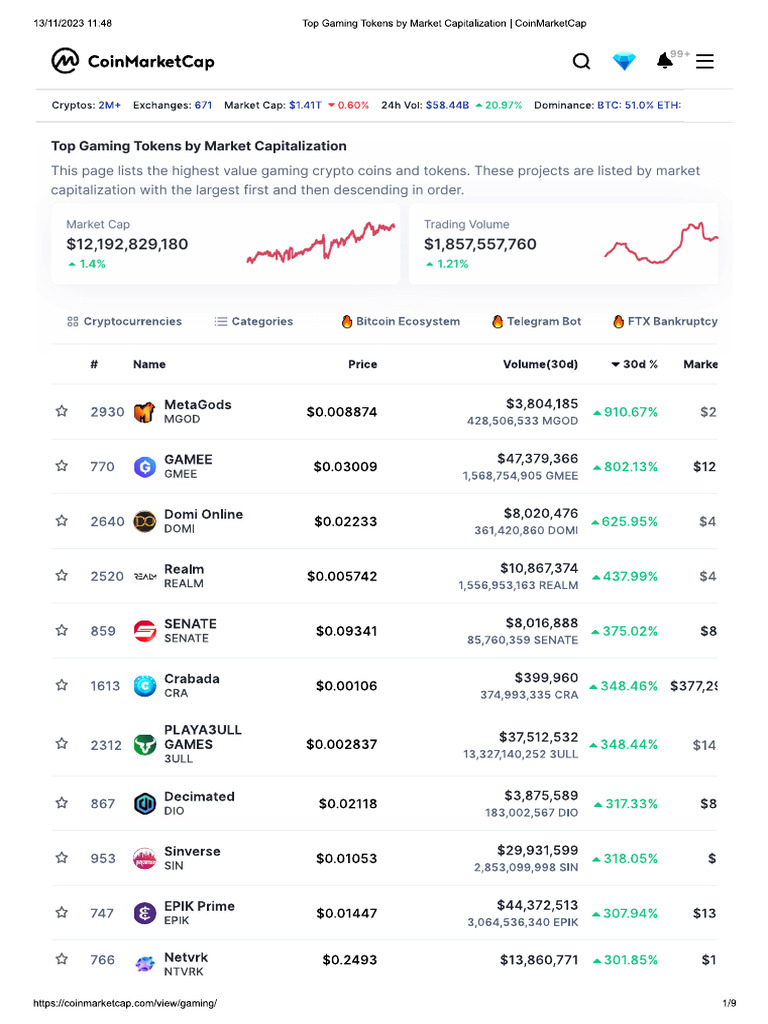Open the EPIK Prime coin page

(199, 907)
